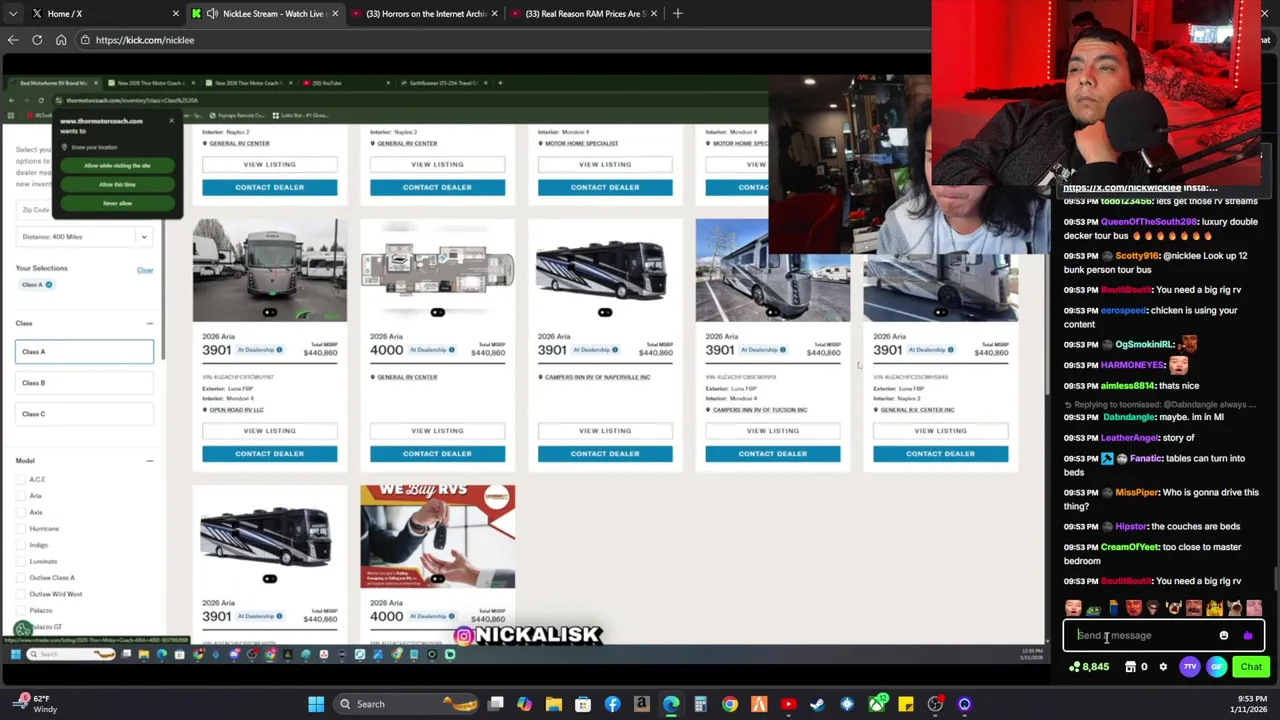1280x720 pixels.
Task: Open the Aria 3901 Open Road RV photo
Action: 269,270
